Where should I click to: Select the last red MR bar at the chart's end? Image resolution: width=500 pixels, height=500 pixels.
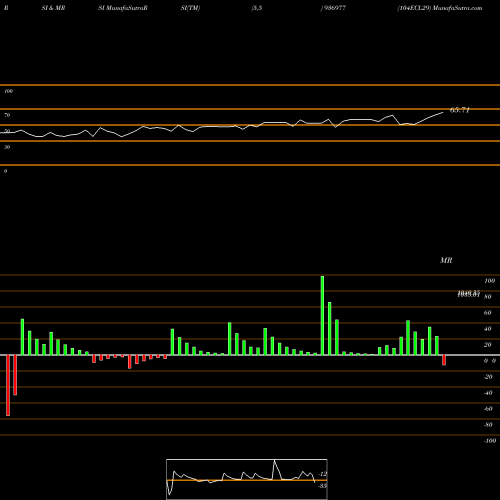tap(444, 360)
